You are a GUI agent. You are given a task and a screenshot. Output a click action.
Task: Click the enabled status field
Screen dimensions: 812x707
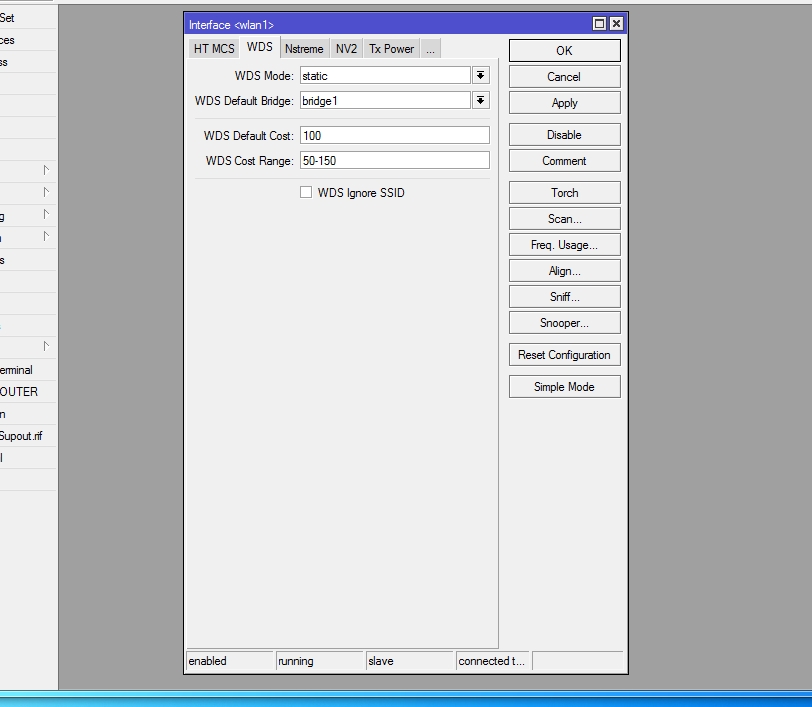coord(230,661)
